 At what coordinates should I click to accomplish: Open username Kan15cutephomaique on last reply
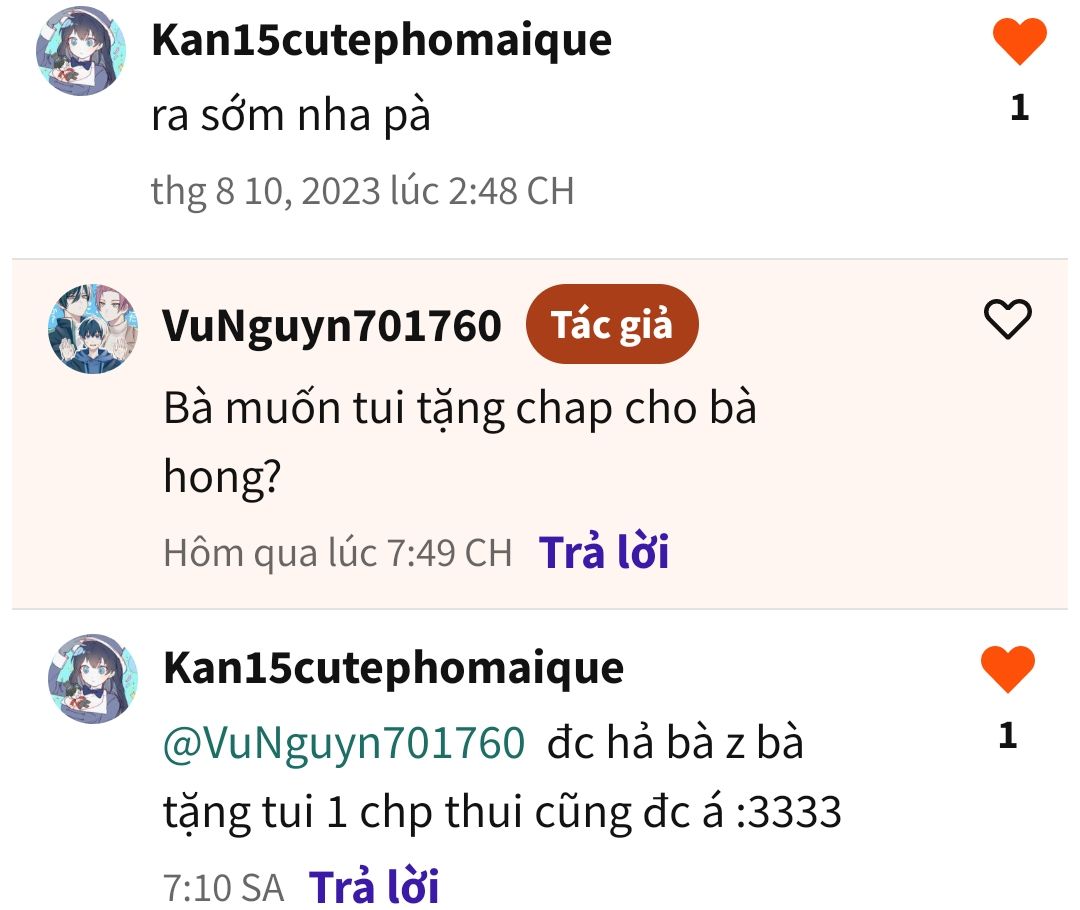393,668
